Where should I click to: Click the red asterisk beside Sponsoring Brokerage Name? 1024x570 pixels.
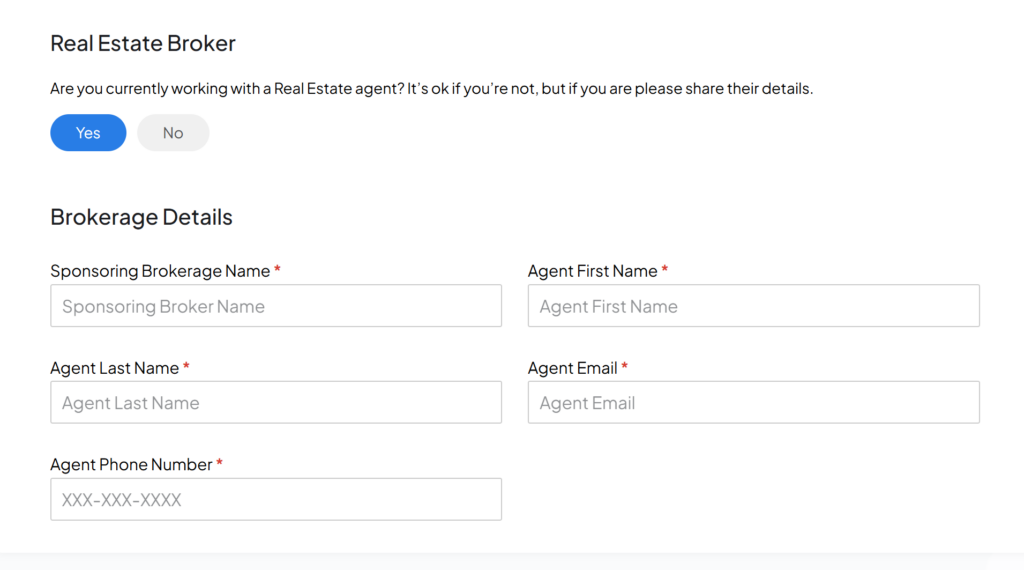(278, 269)
